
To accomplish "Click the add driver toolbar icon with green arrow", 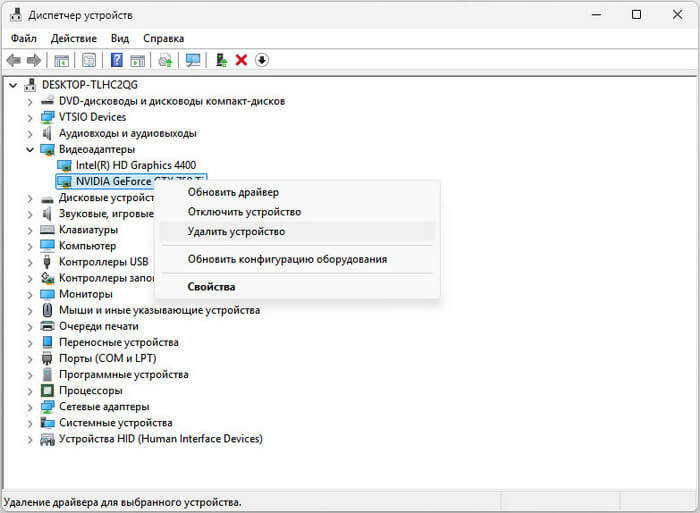I will point(221,60).
